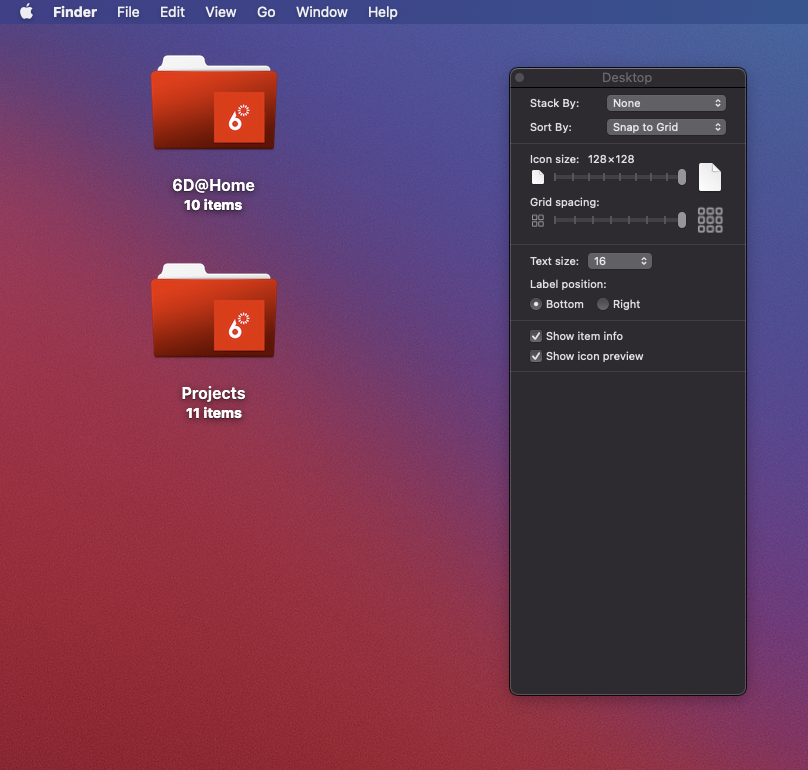The height and width of the screenshot is (770, 808).
Task: Uncheck Show item info
Action: pos(536,336)
